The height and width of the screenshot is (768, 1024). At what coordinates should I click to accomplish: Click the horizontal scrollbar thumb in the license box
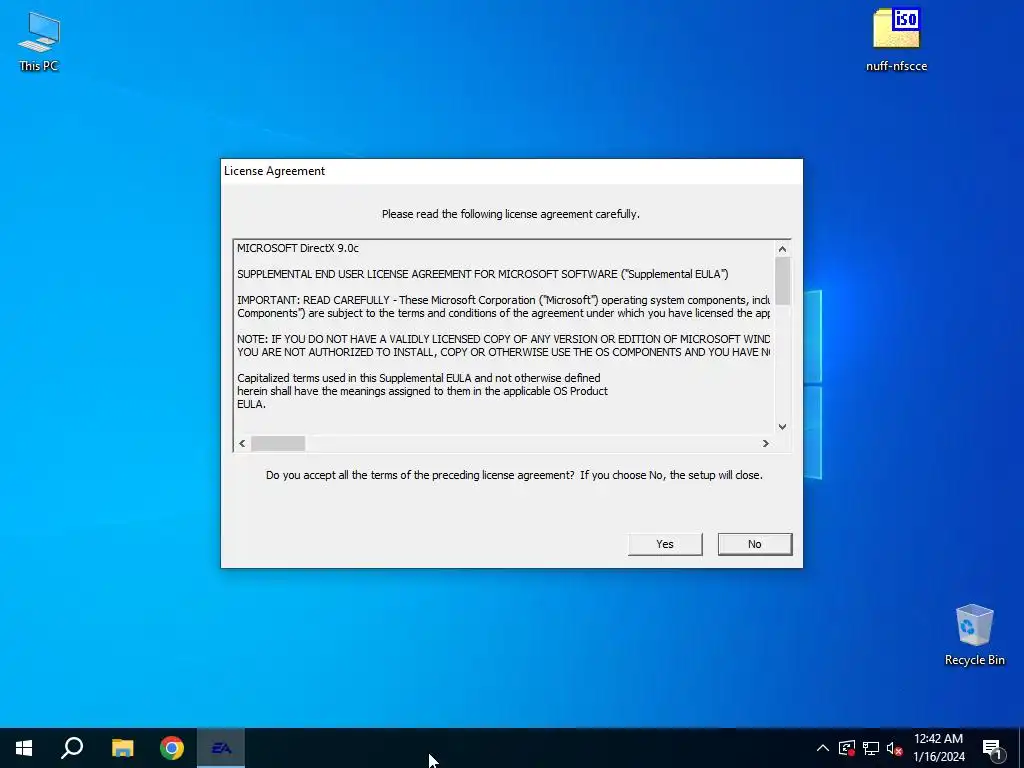point(278,443)
